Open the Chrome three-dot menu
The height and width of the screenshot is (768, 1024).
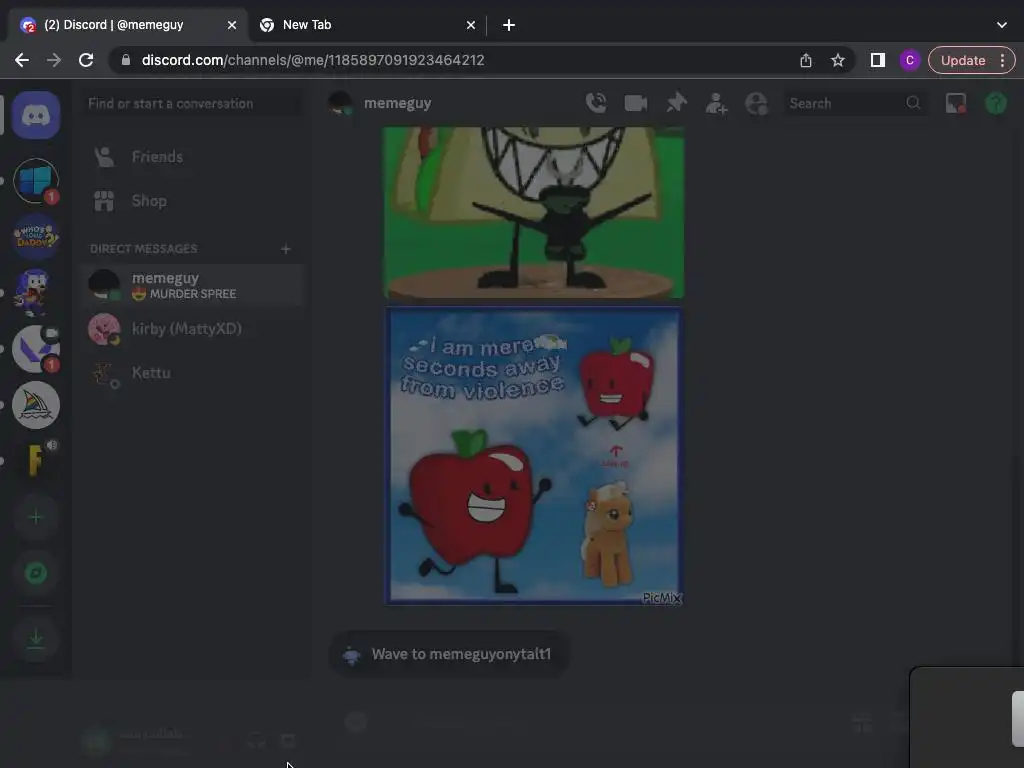tap(1002, 60)
